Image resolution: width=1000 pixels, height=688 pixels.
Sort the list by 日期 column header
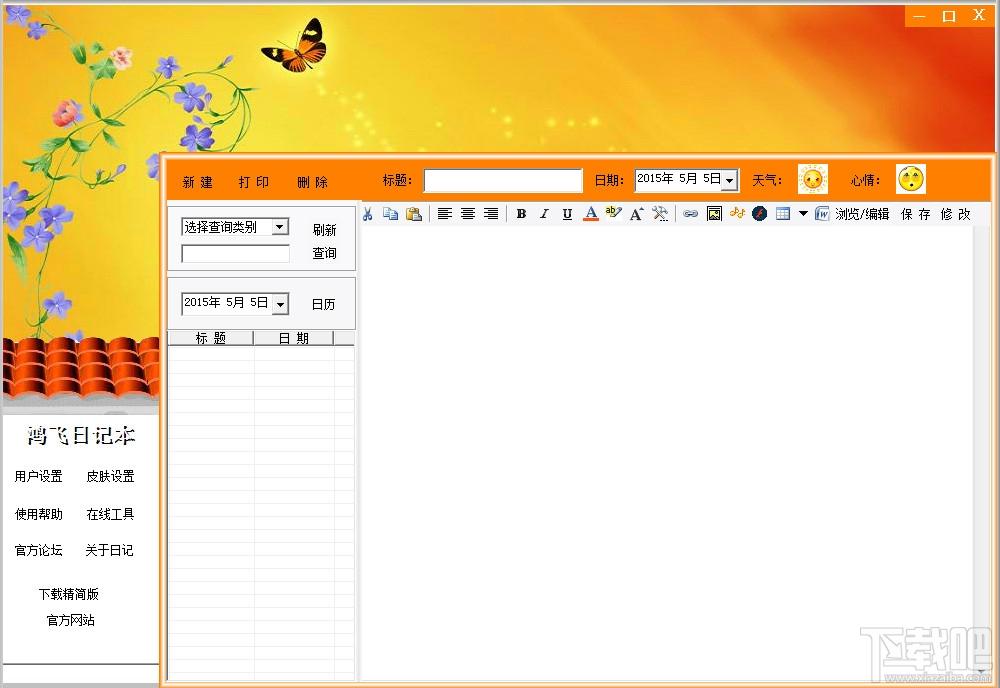tap(293, 338)
